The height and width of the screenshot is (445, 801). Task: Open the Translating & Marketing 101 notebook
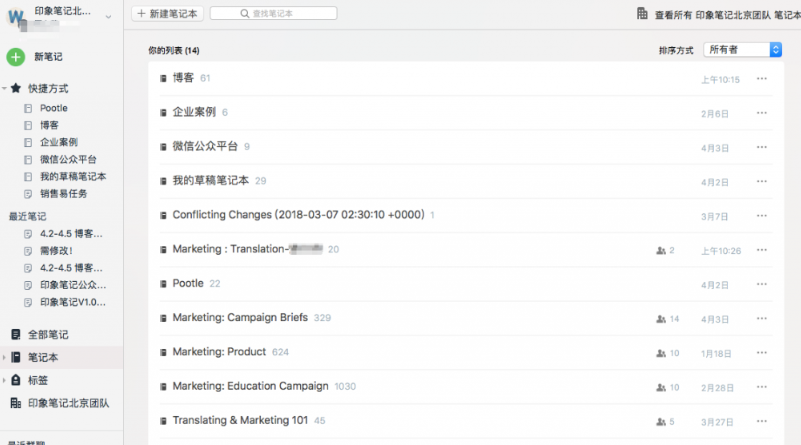pos(240,420)
